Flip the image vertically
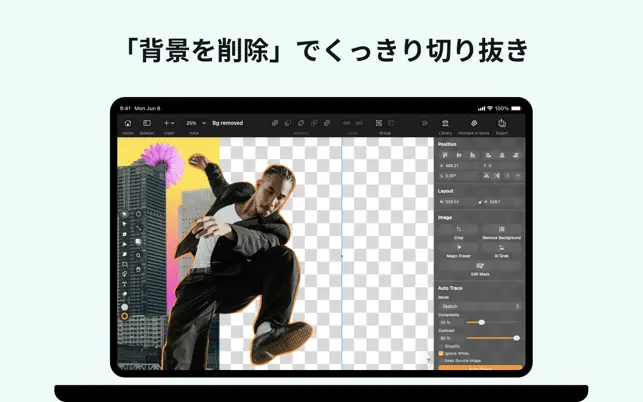The image size is (643, 402). (497, 176)
